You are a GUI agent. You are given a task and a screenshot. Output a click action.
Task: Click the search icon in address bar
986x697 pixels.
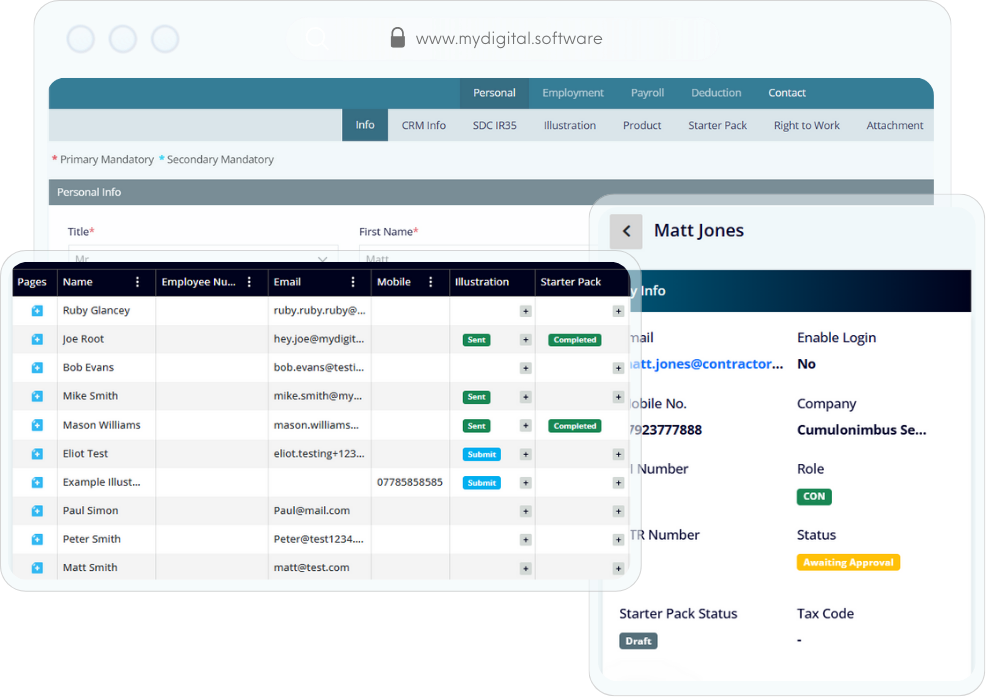click(317, 39)
